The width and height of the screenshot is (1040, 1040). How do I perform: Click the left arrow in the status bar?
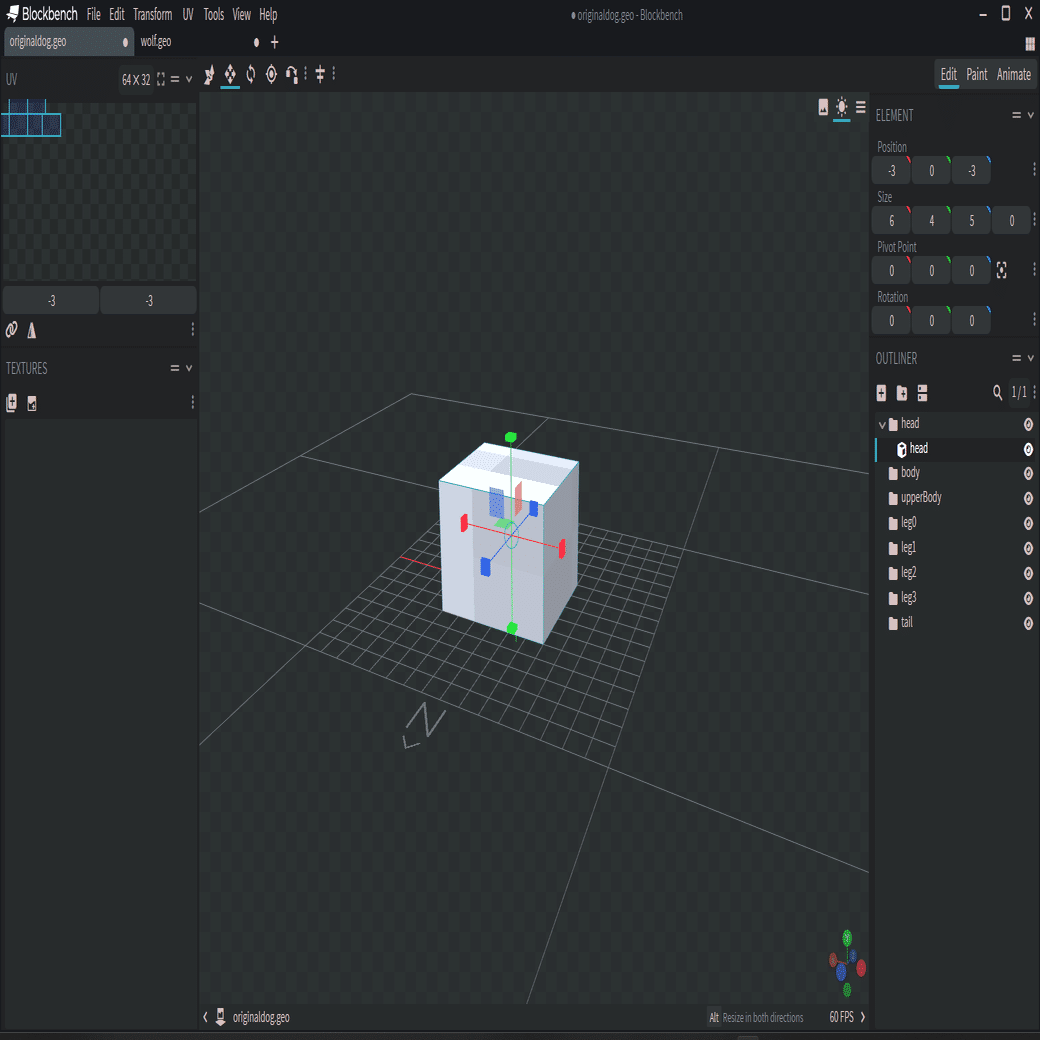pyautogui.click(x=206, y=1017)
